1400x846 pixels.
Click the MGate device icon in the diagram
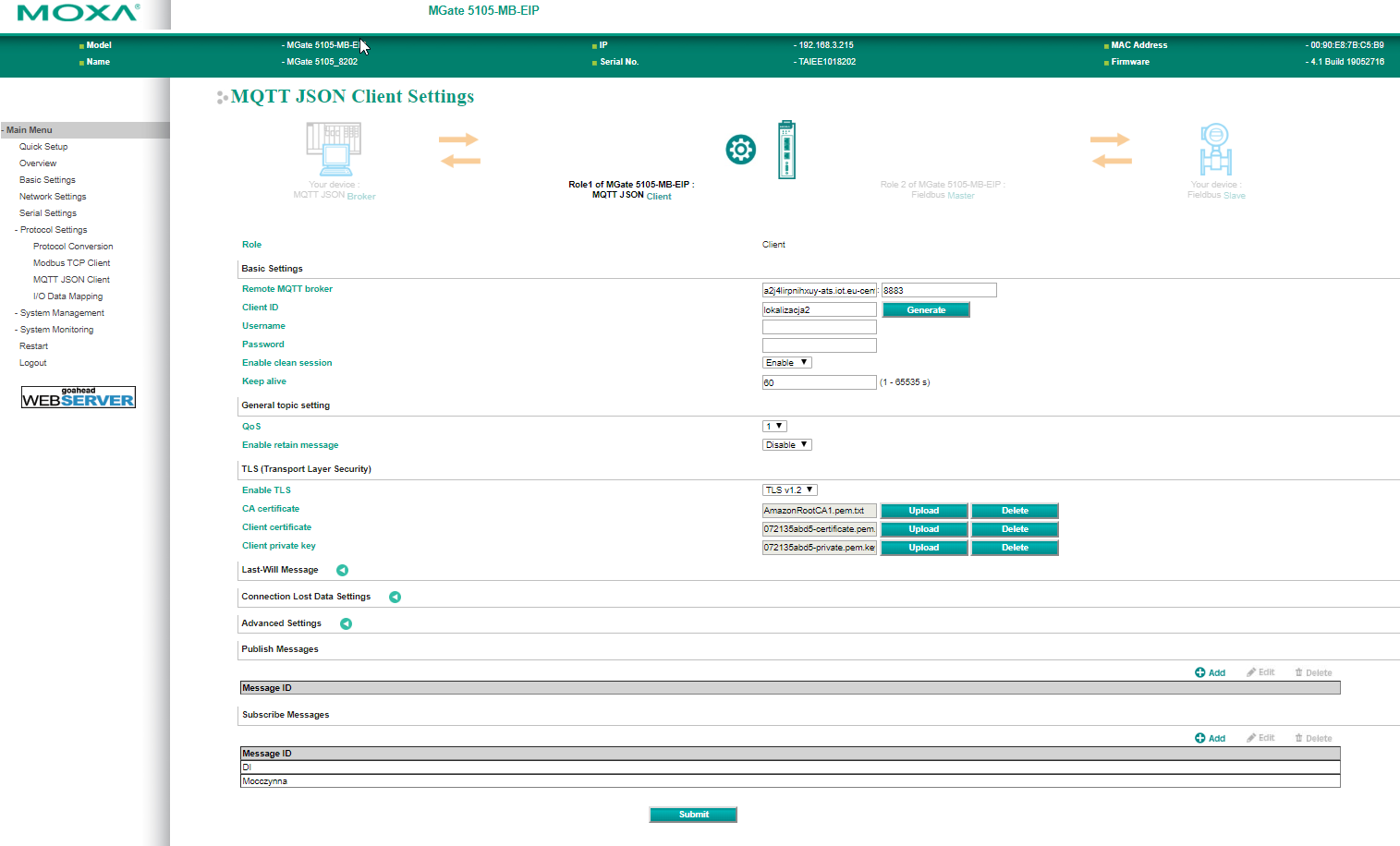tap(786, 150)
